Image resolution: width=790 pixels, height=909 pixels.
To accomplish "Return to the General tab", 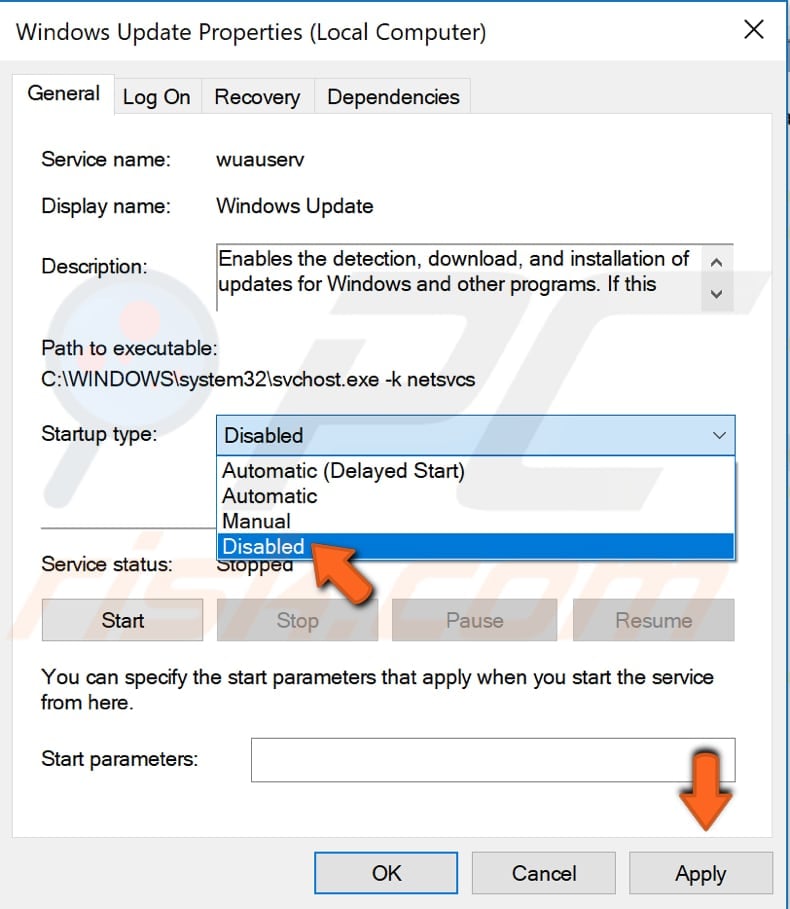I will click(x=63, y=93).
